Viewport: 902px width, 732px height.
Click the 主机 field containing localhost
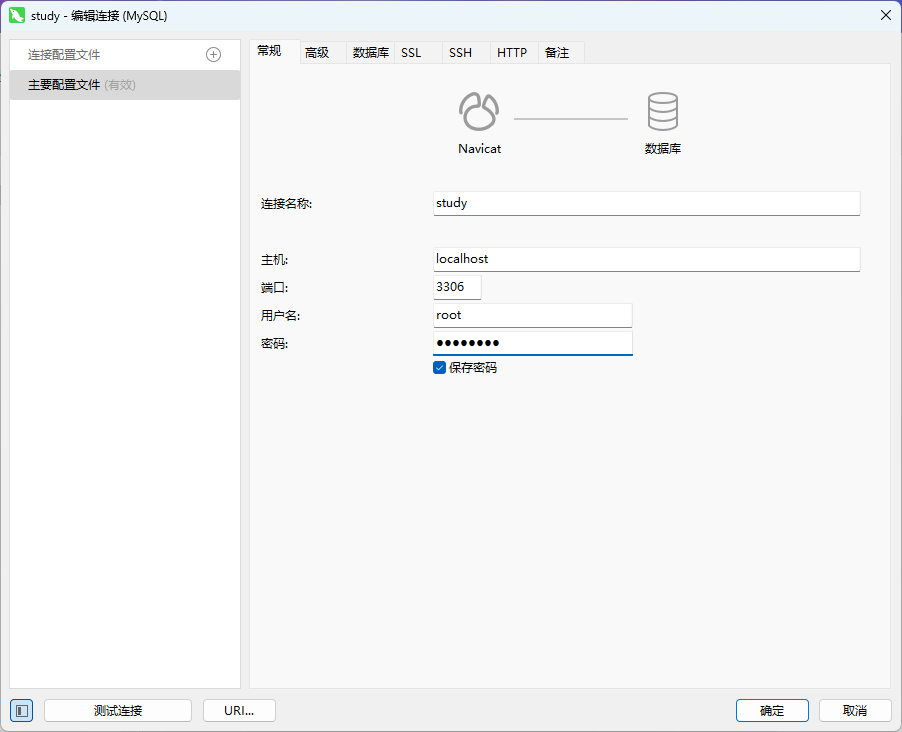click(646, 259)
